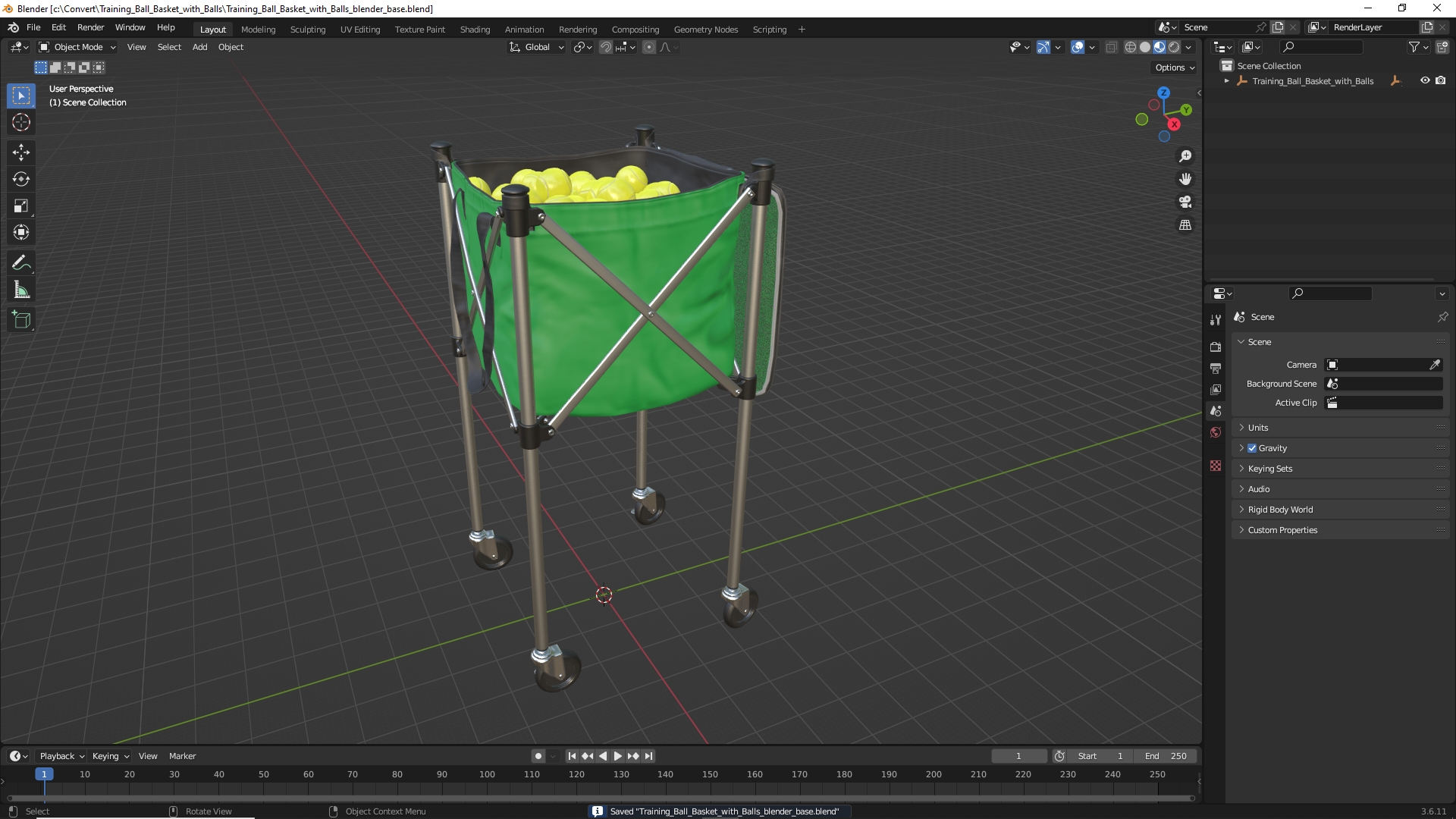Activate the Rotate tool

[x=21, y=179]
